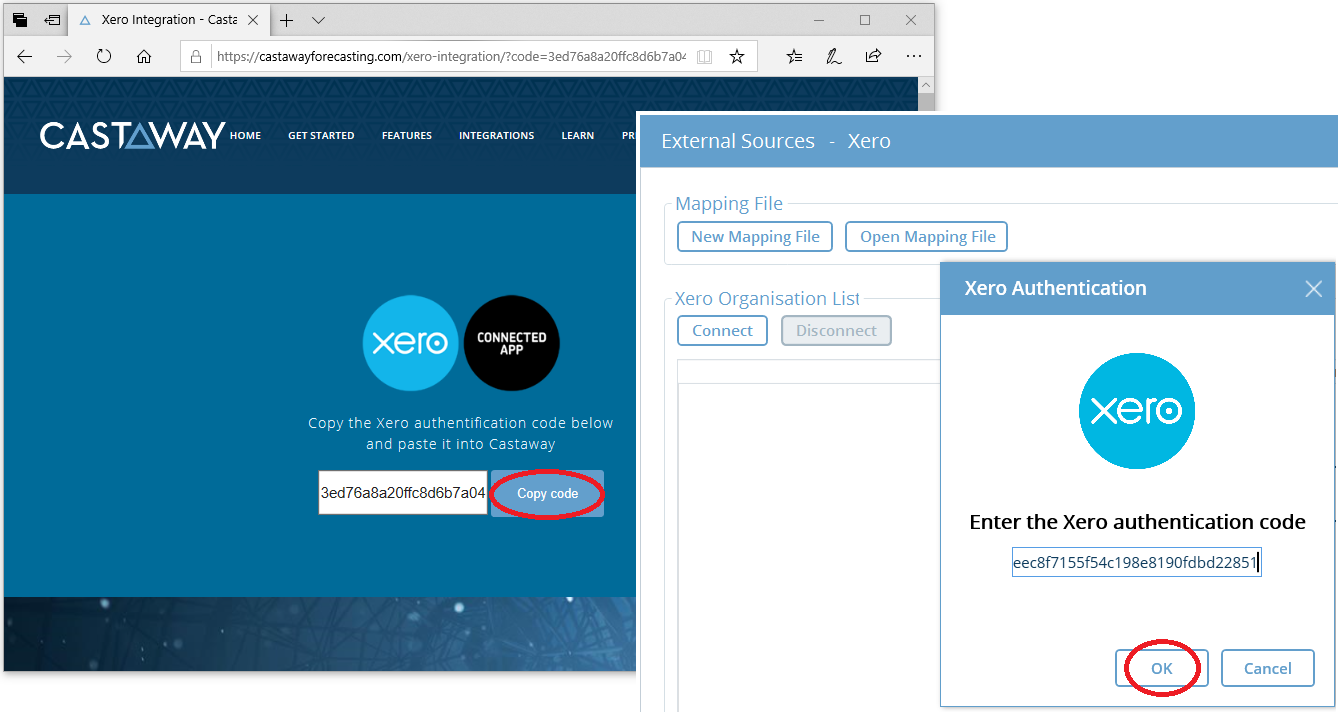Click the blue Xero circle logo
The image size is (1341, 712).
tap(410, 343)
